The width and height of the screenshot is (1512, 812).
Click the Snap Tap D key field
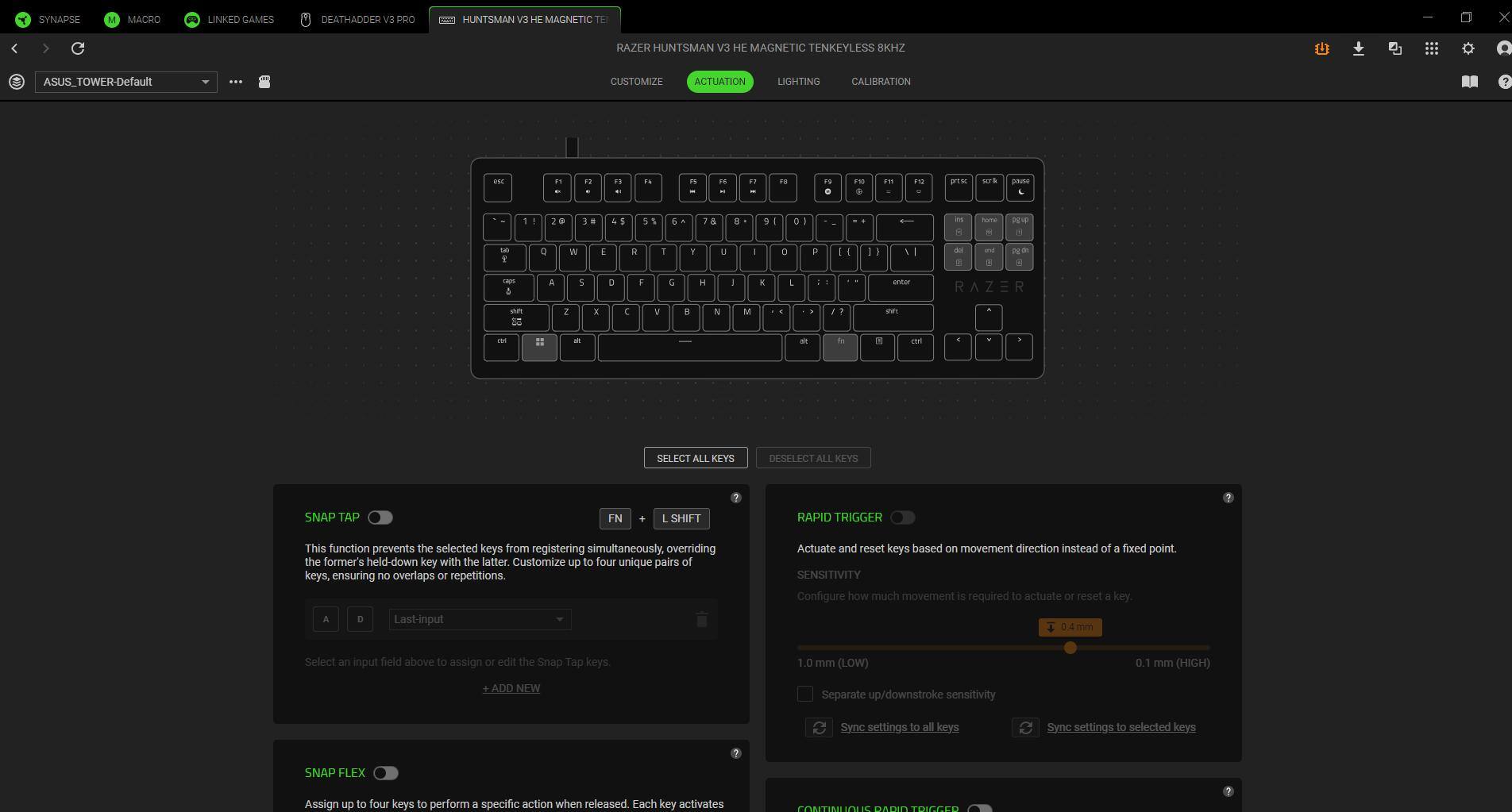coord(361,619)
